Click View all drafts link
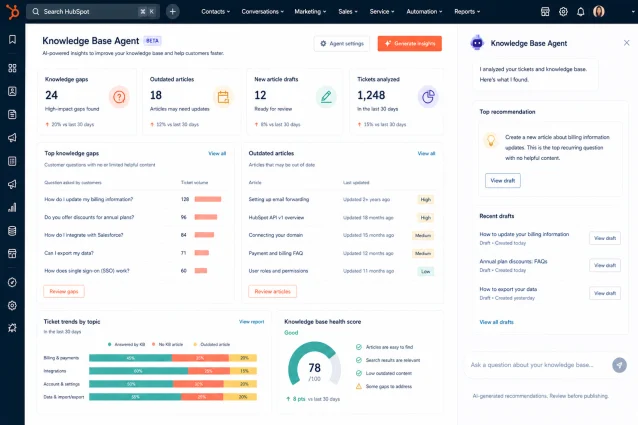 click(x=496, y=322)
